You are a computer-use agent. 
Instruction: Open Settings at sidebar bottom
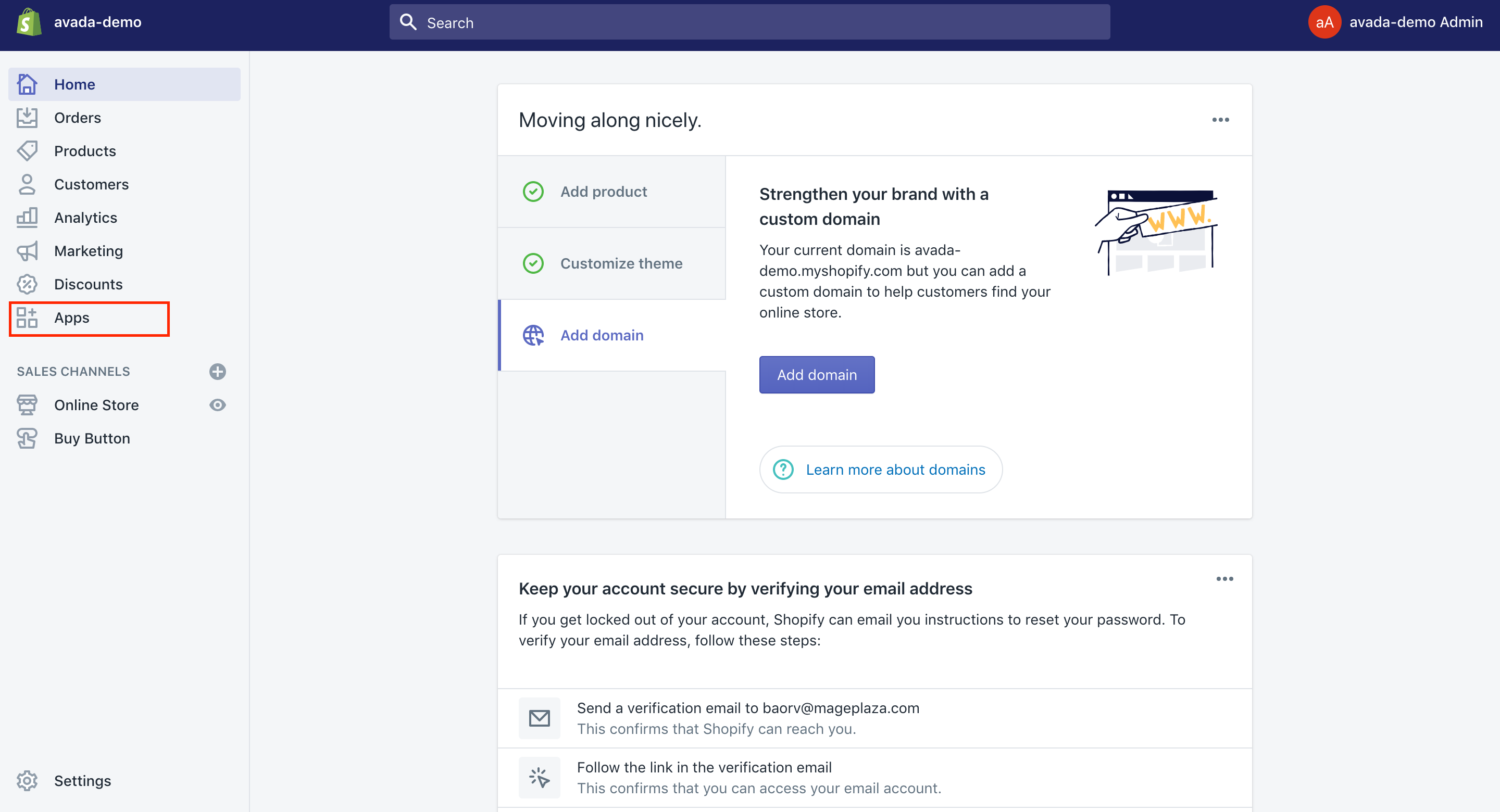tap(124, 781)
